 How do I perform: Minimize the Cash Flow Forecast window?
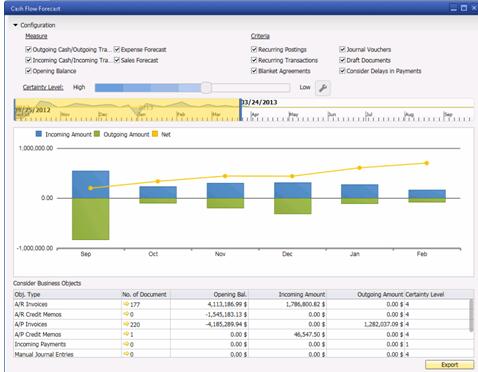click(454, 9)
